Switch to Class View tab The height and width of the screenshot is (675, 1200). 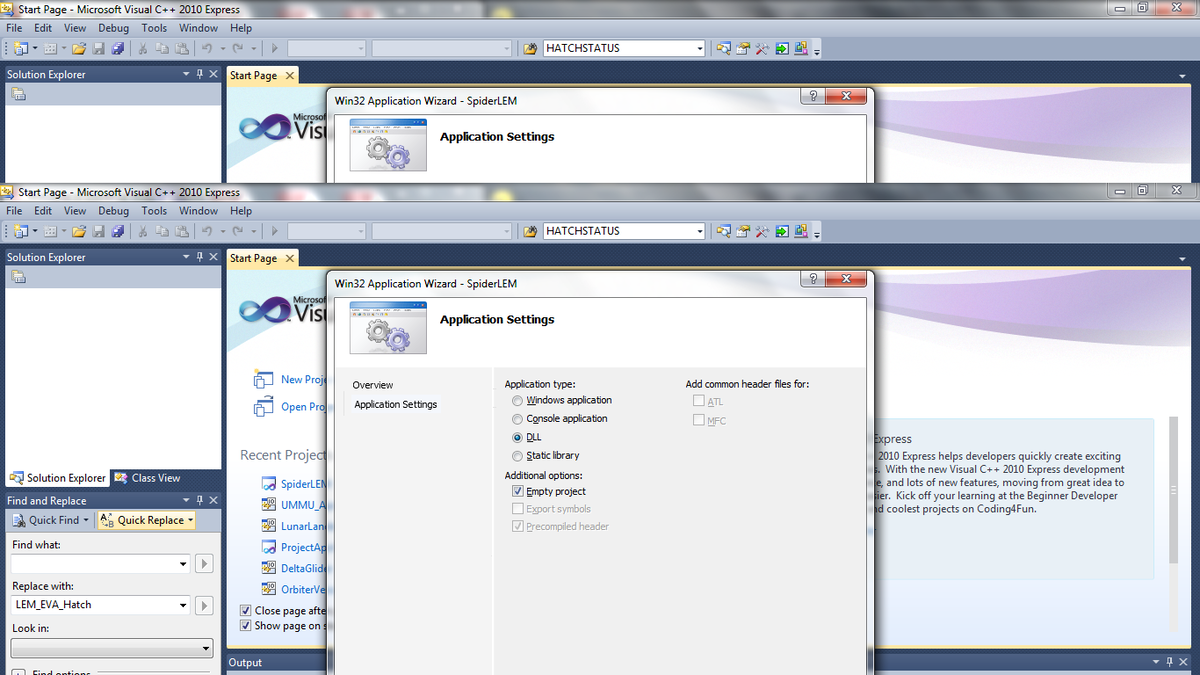(x=147, y=478)
